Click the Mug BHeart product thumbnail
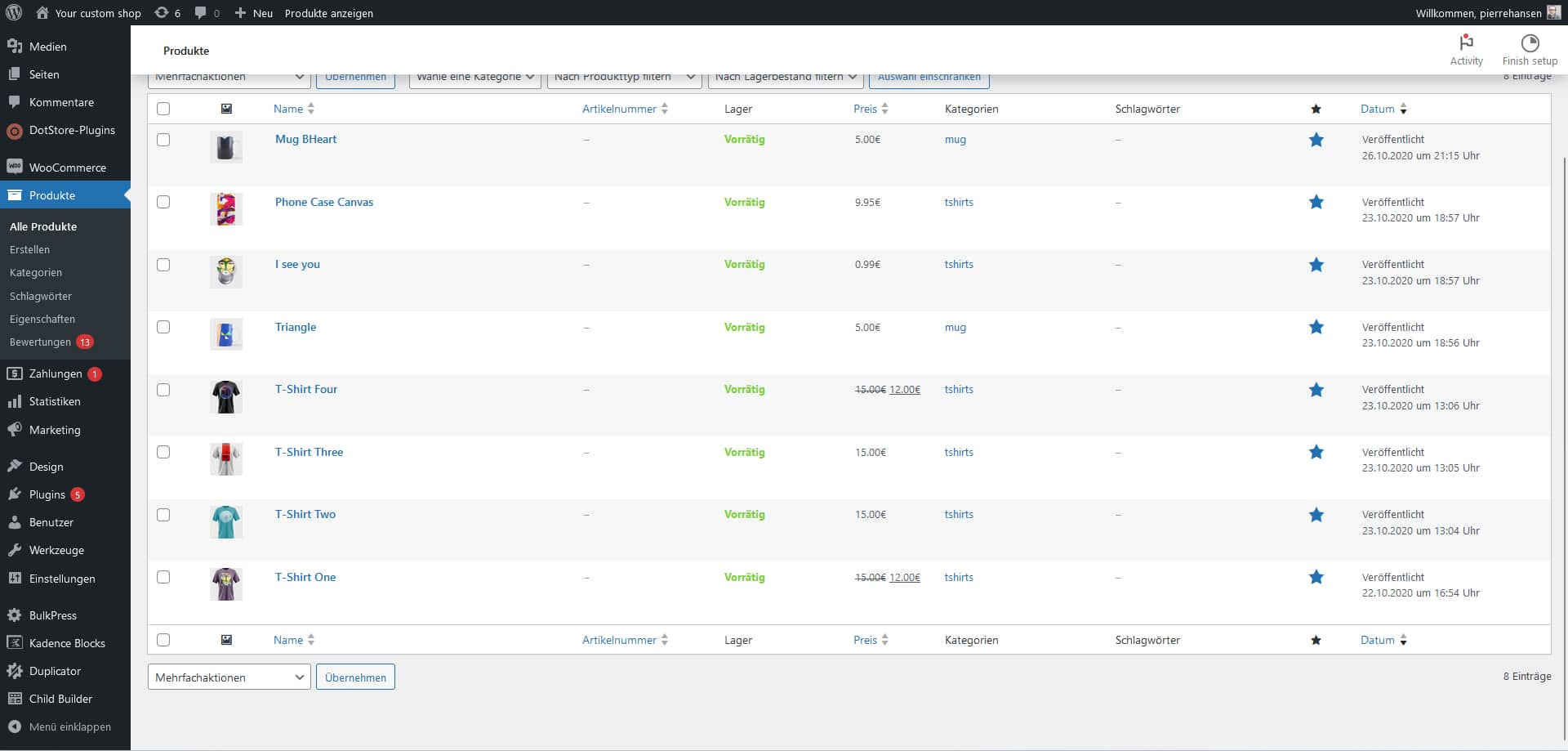The height and width of the screenshot is (751, 1568). pos(226,147)
